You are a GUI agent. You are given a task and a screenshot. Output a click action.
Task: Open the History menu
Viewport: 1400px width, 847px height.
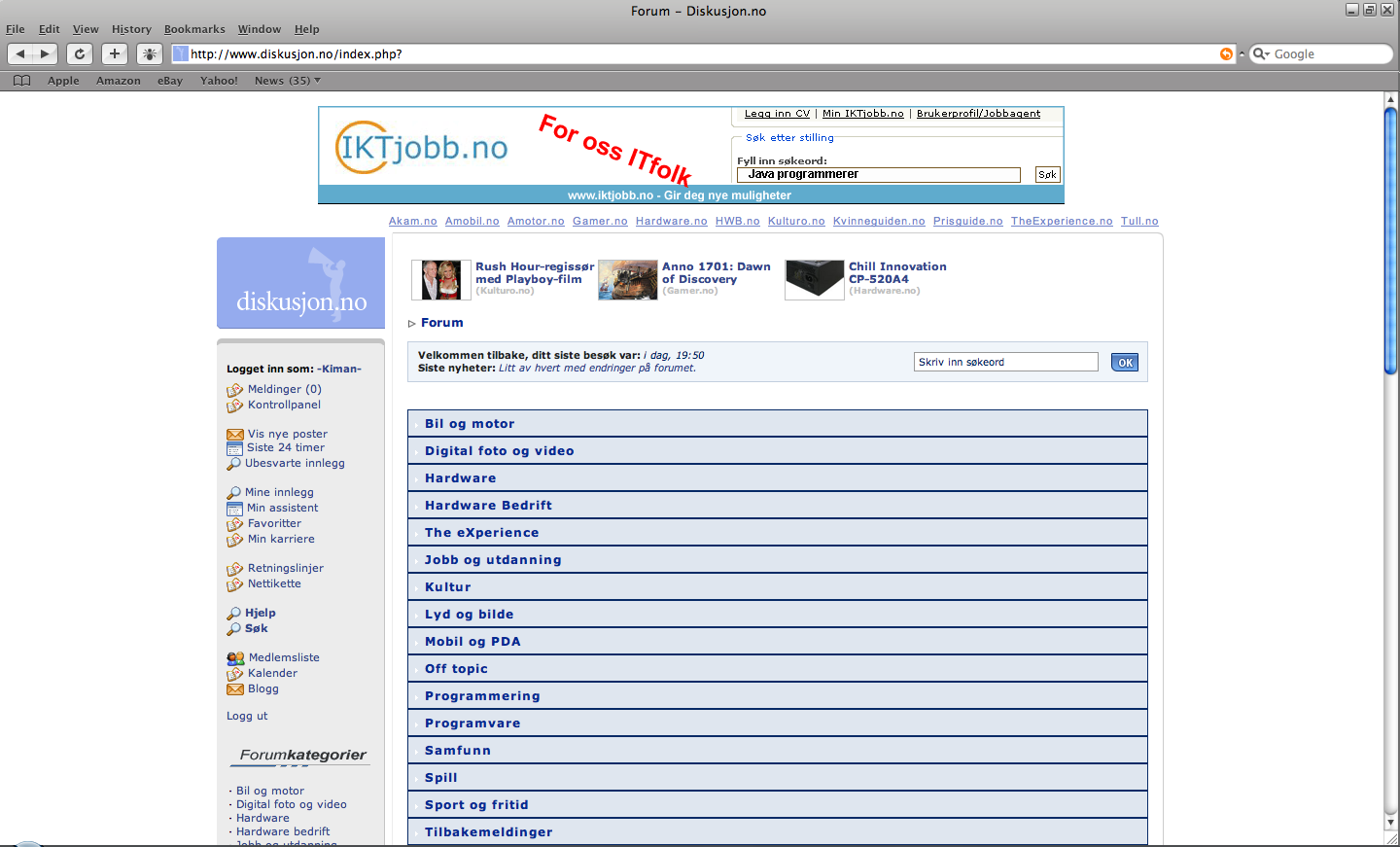click(x=131, y=29)
